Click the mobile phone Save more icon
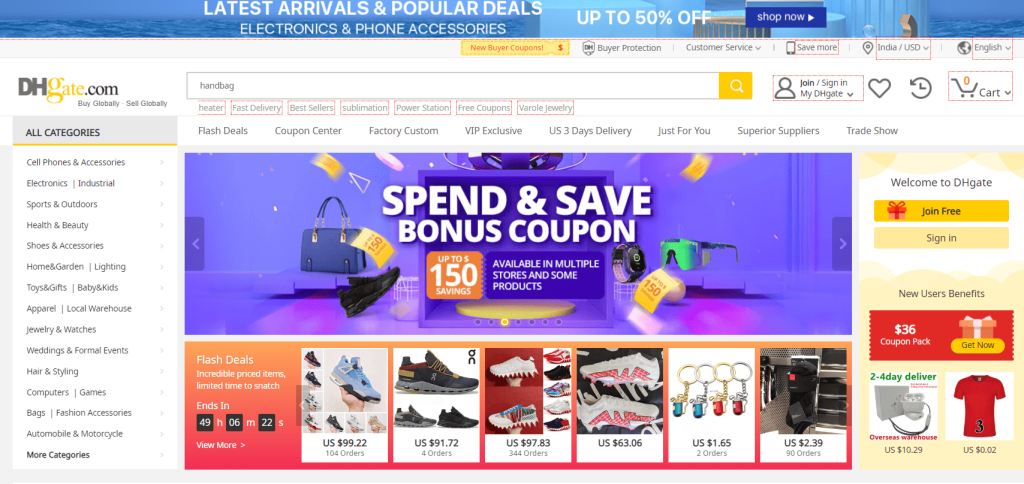 click(x=790, y=48)
